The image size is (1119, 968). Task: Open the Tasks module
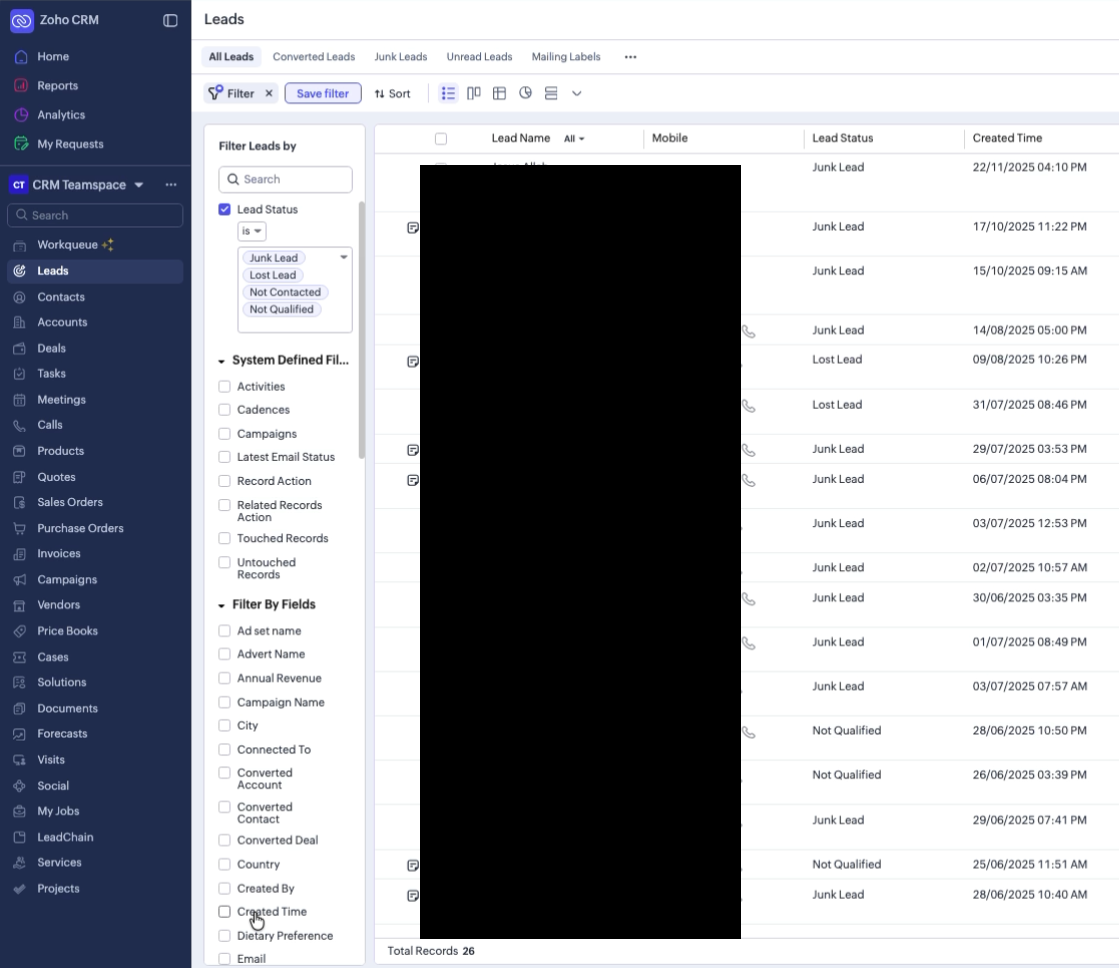pos(51,373)
